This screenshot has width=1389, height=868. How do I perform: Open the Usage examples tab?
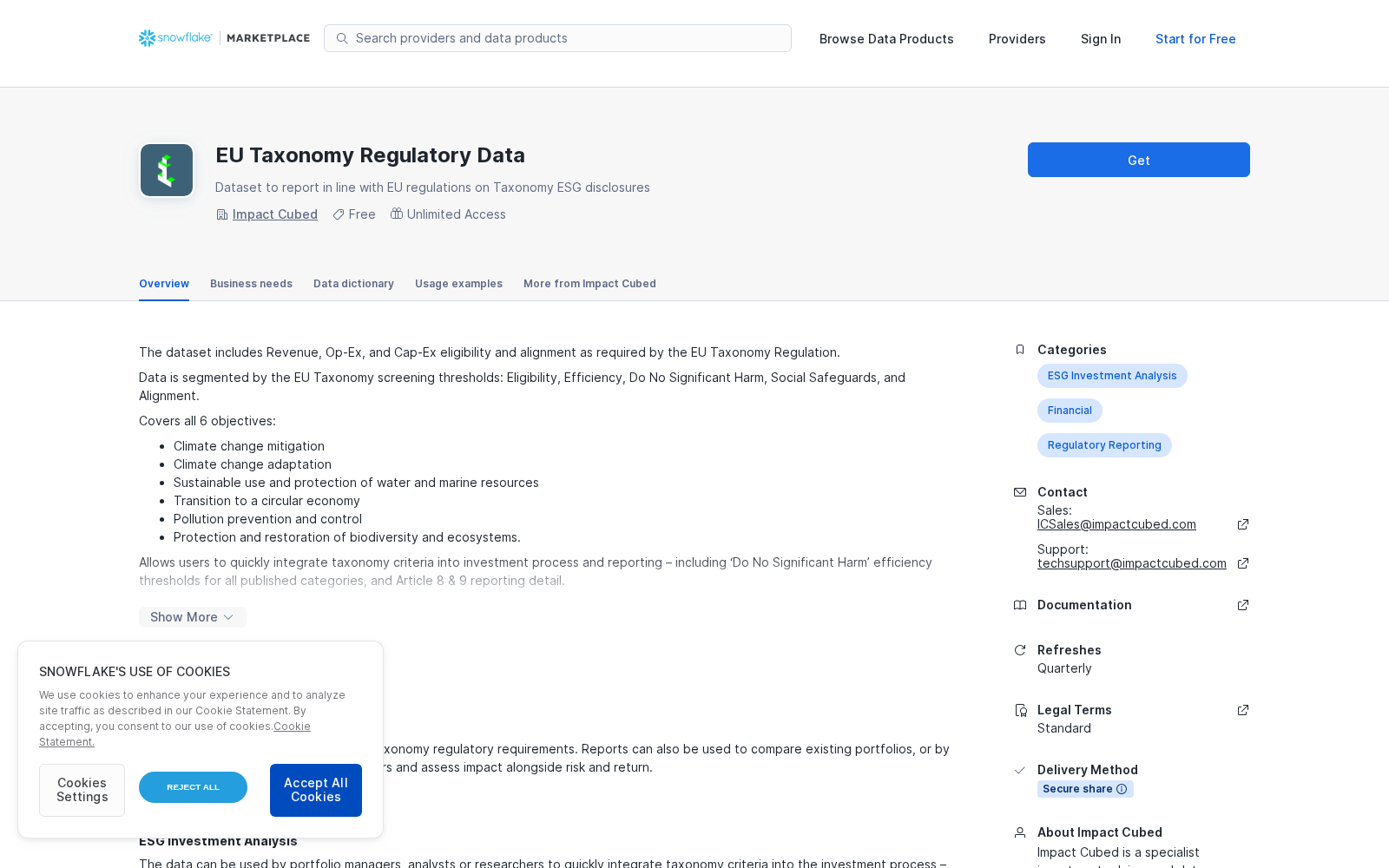coord(458,284)
